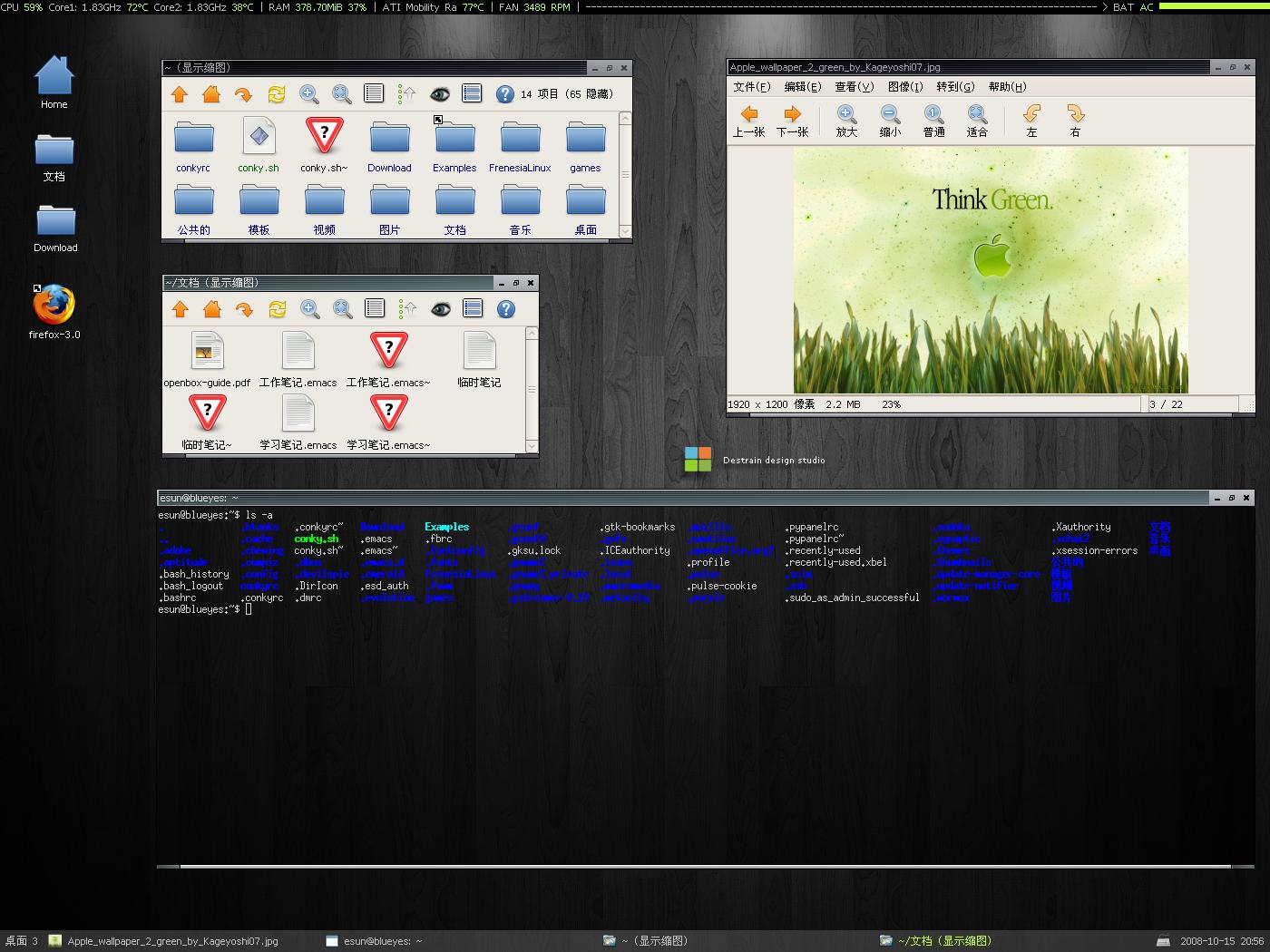The height and width of the screenshot is (952, 1270).
Task: Toggle hidden files eye in 文档 filer
Action: pos(441,309)
